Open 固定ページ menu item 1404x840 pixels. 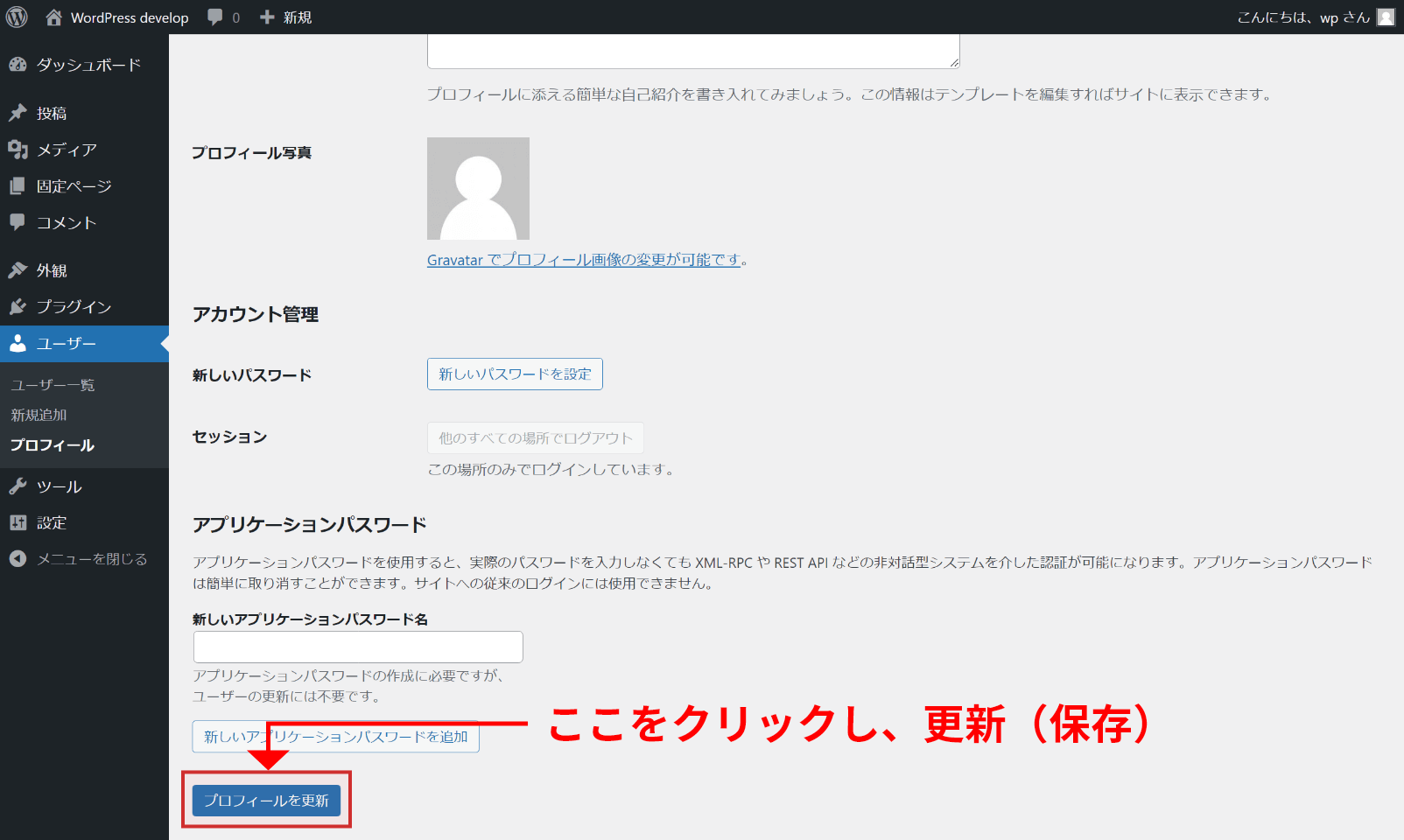[84, 186]
